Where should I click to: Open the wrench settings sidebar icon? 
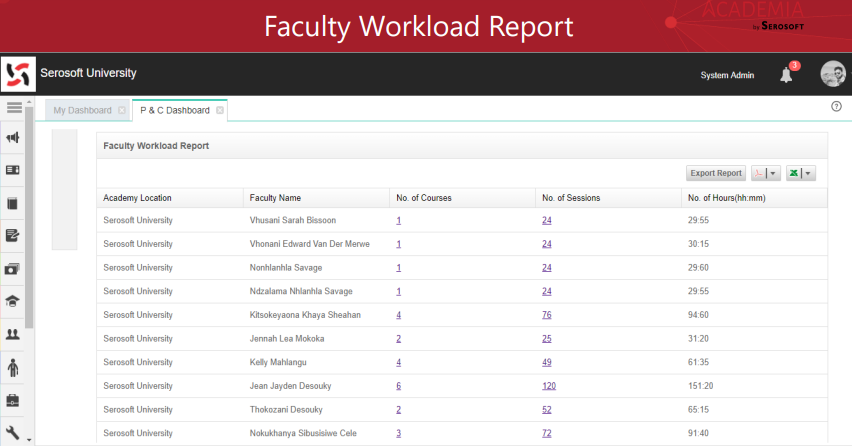[14, 434]
